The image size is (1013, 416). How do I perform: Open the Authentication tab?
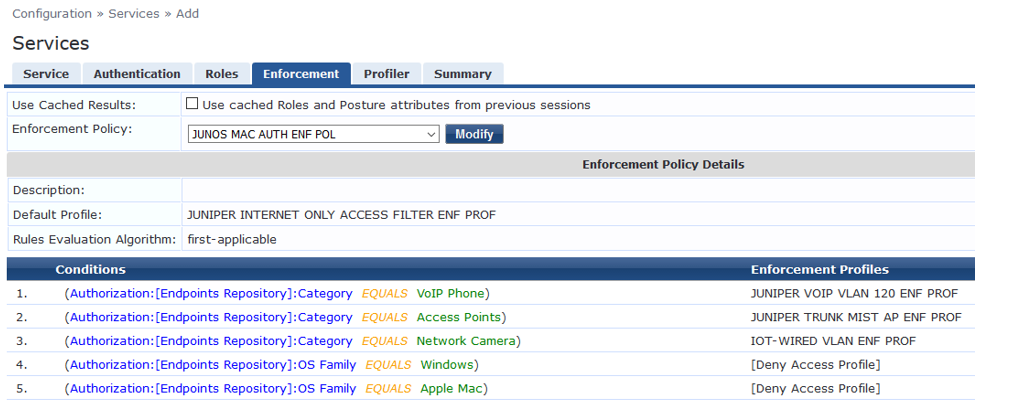pos(137,74)
